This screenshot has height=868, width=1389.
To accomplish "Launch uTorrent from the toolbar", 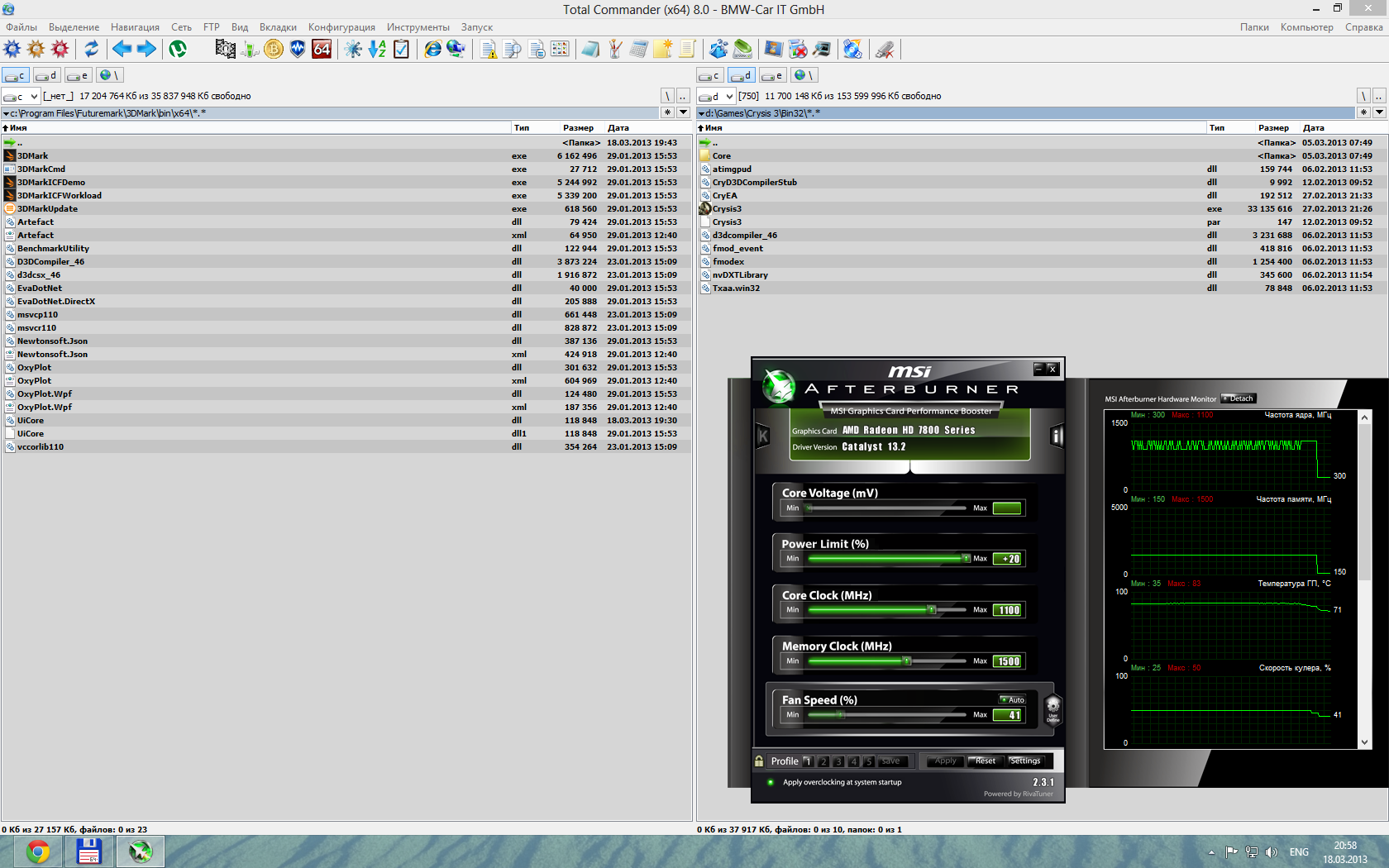I will (x=178, y=49).
